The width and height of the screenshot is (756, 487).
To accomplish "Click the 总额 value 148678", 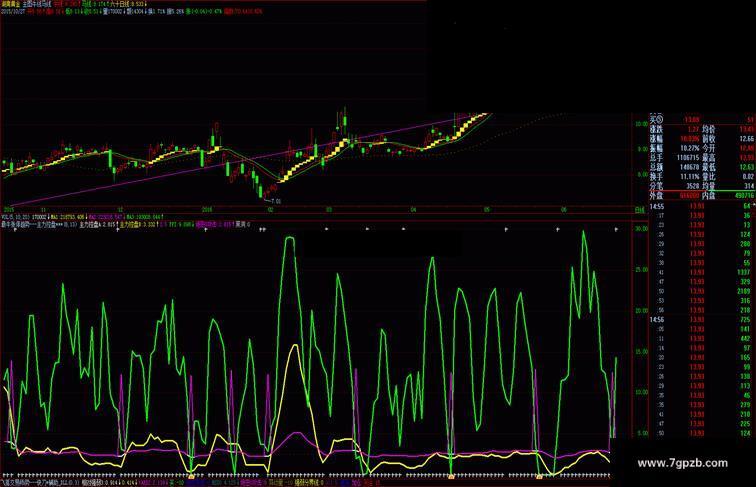I will coord(689,167).
